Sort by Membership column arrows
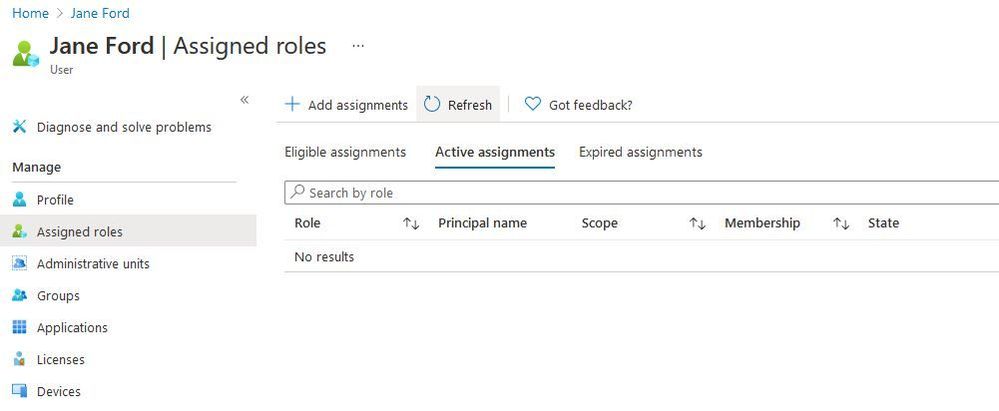The height and width of the screenshot is (411, 999). coord(841,224)
